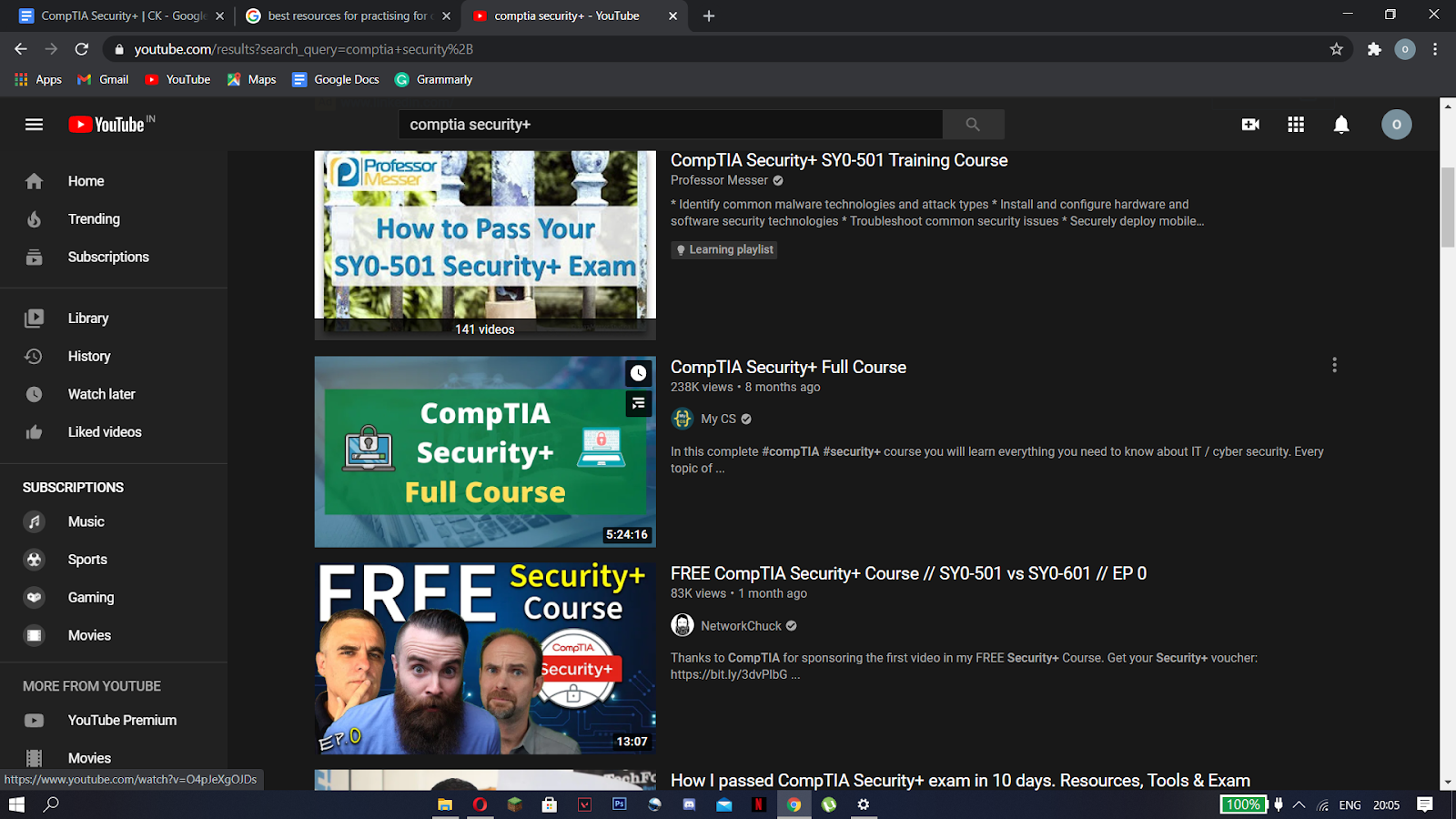Open the Windows Start menu
The width and height of the screenshot is (1456, 819).
(16, 804)
